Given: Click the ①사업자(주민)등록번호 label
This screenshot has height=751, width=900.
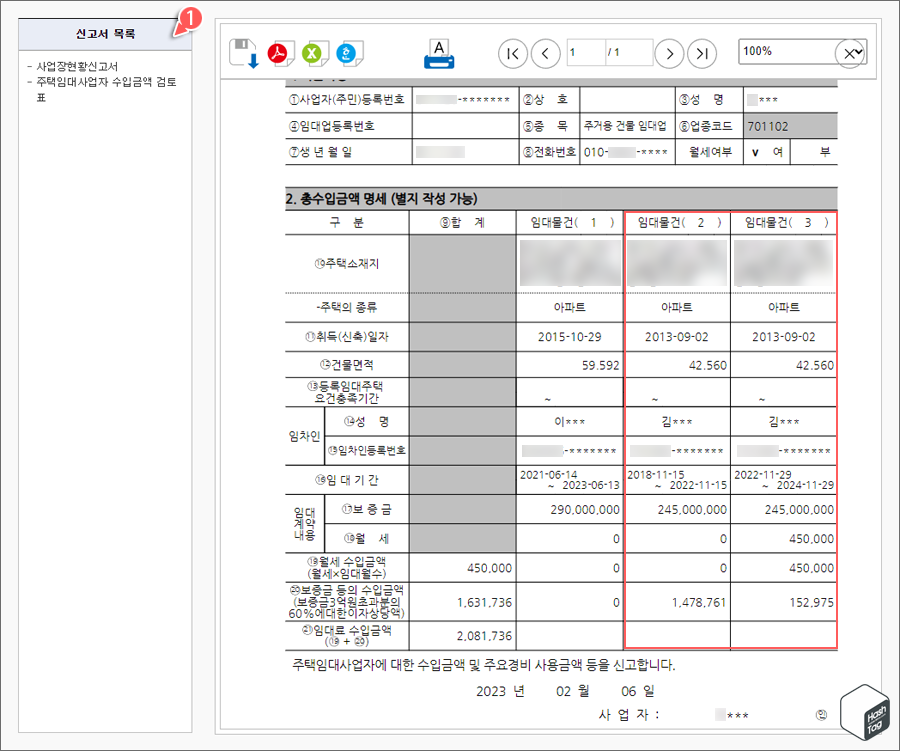Looking at the screenshot, I should 347,100.
